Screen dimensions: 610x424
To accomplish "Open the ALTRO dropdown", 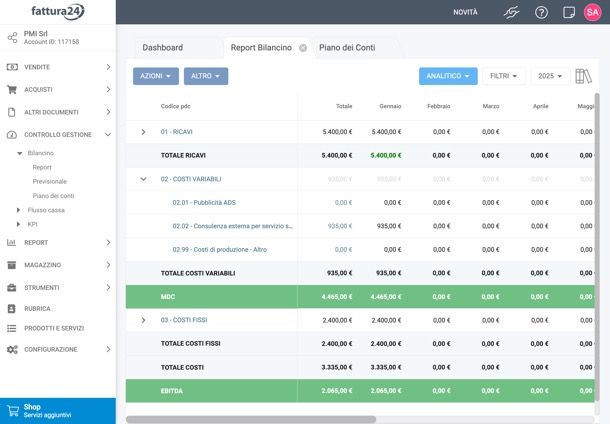I will pos(206,76).
